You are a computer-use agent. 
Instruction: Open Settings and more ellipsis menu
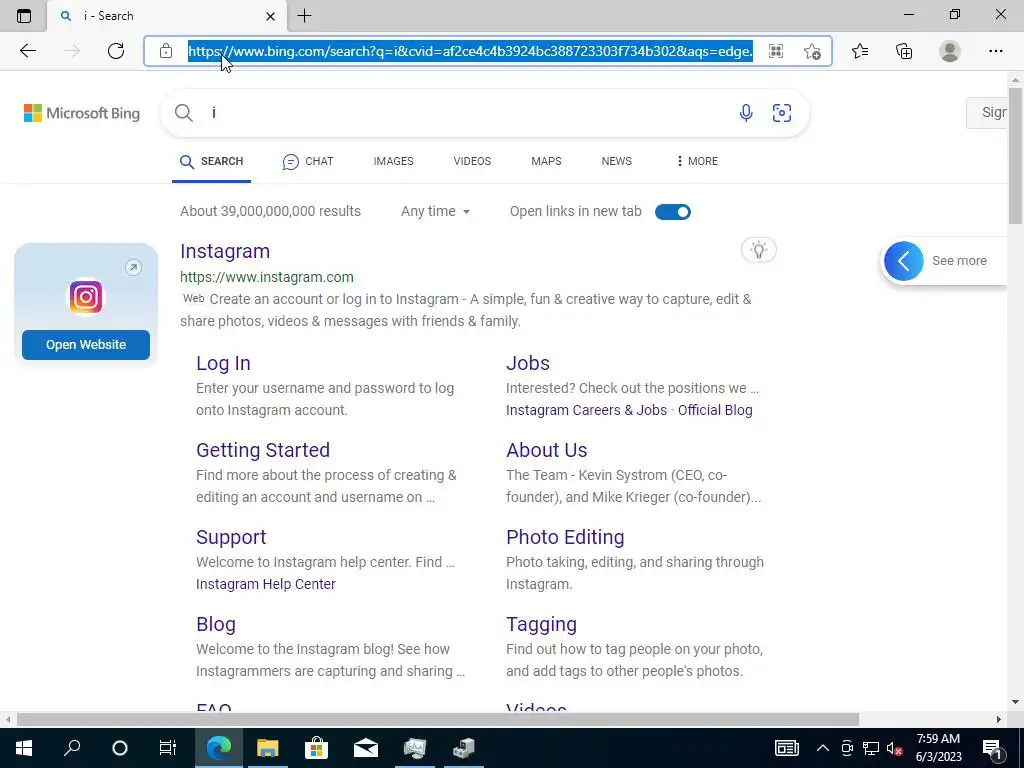[x=995, y=51]
